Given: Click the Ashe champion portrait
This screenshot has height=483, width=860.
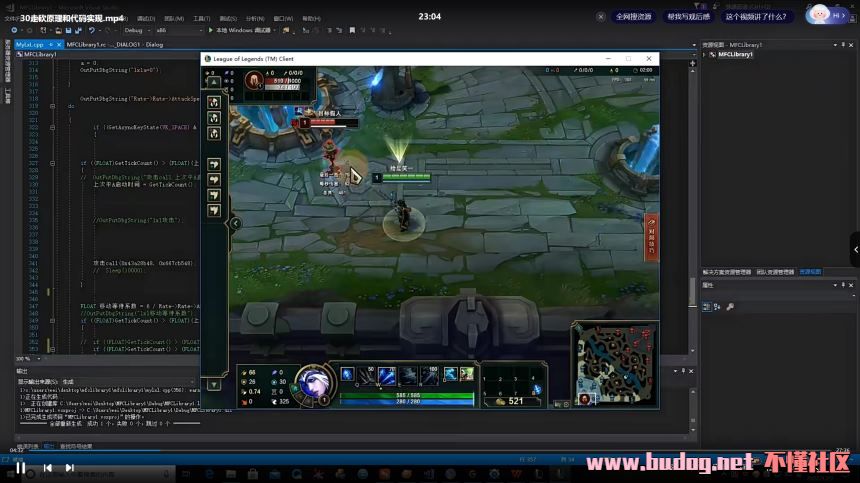Looking at the screenshot, I should [314, 383].
